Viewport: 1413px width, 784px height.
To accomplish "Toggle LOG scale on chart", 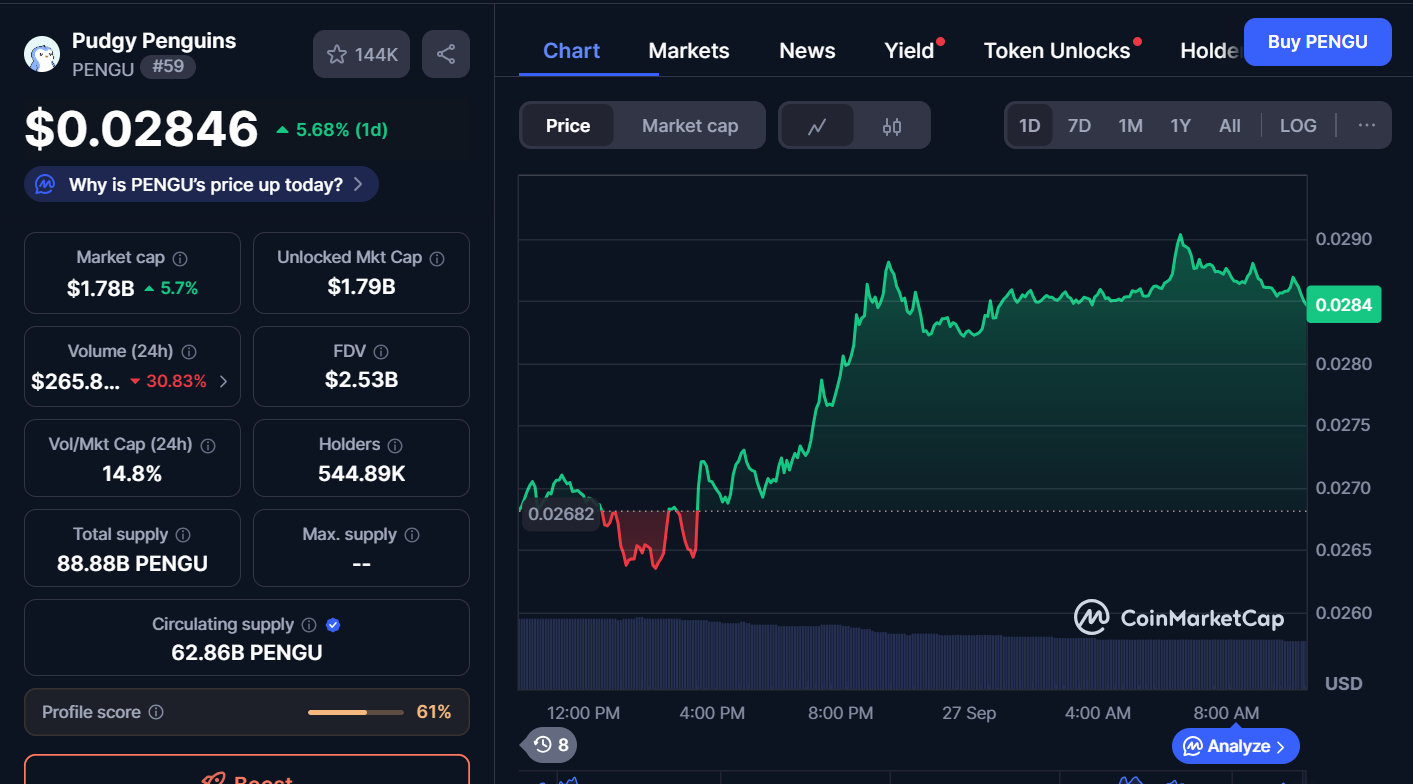I will tap(1298, 126).
